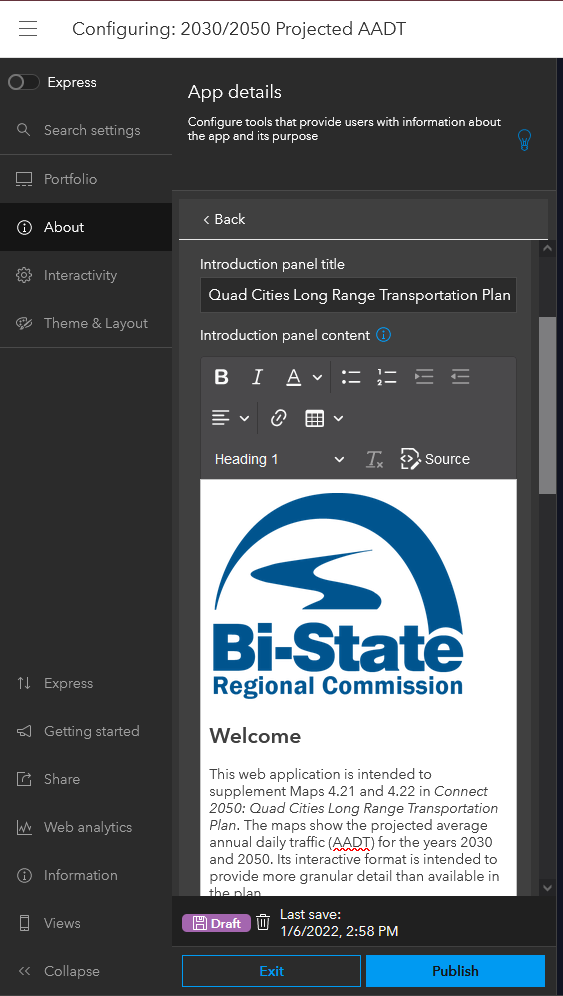Open the Express option in bottom sidebar
Viewport: 563px width, 996px height.
86,683
